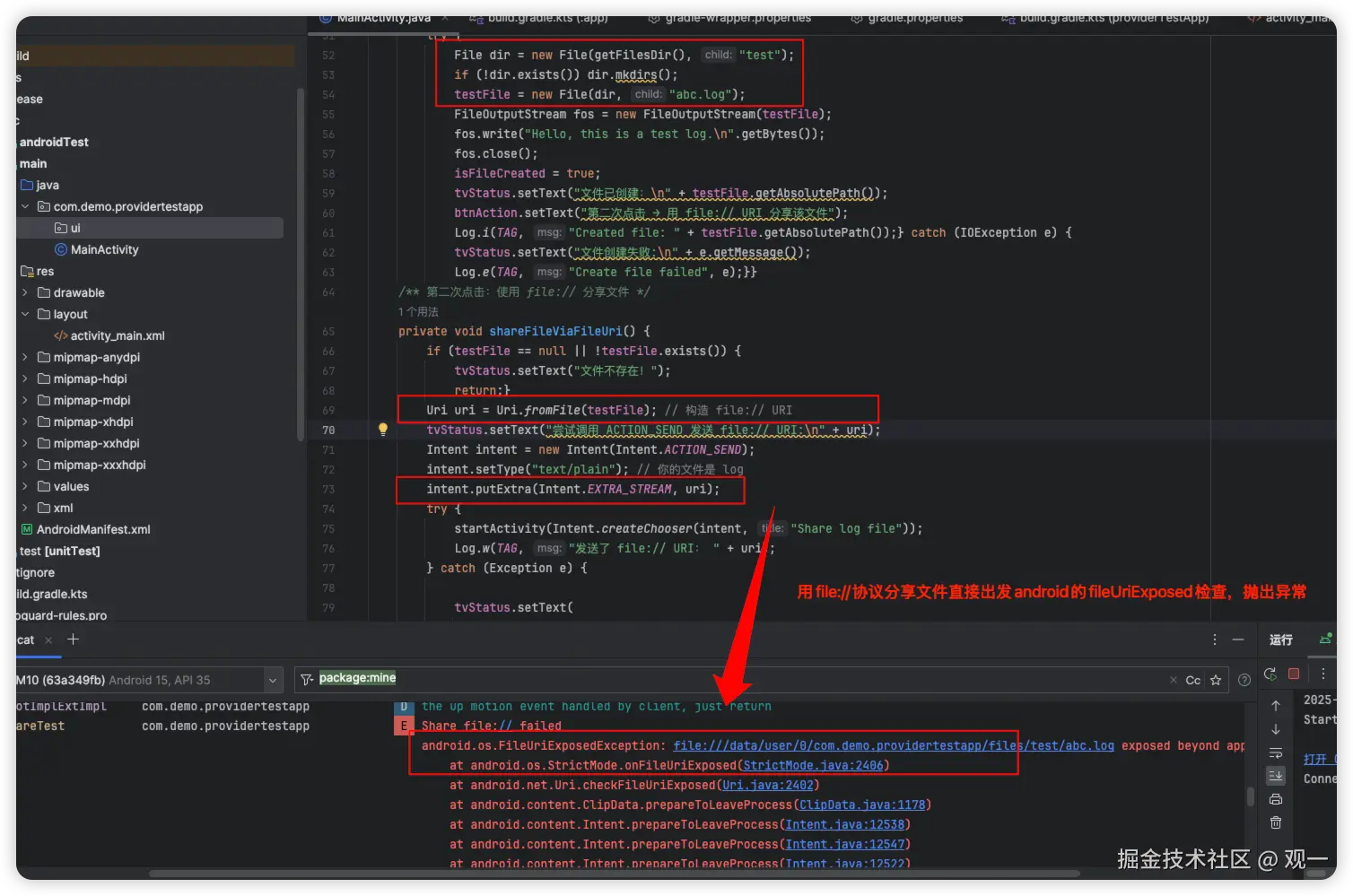Image resolution: width=1353 pixels, height=896 pixels.
Task: Stop the running app with red stop icon
Action: click(x=1294, y=674)
